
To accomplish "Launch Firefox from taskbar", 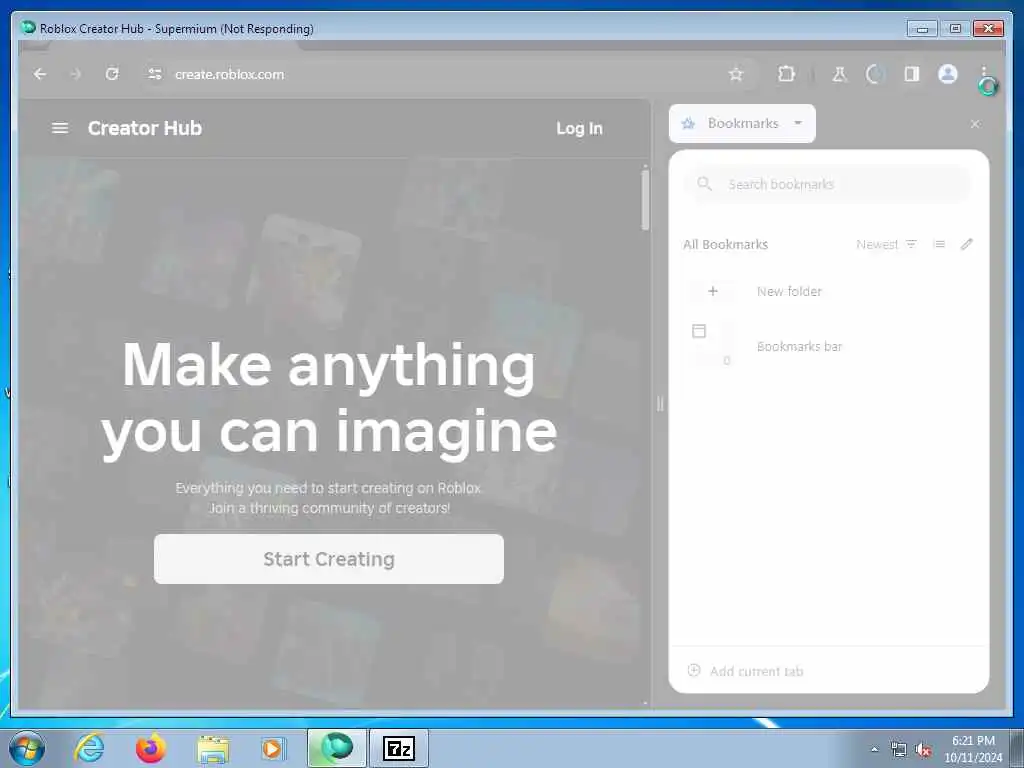I will pos(150,748).
